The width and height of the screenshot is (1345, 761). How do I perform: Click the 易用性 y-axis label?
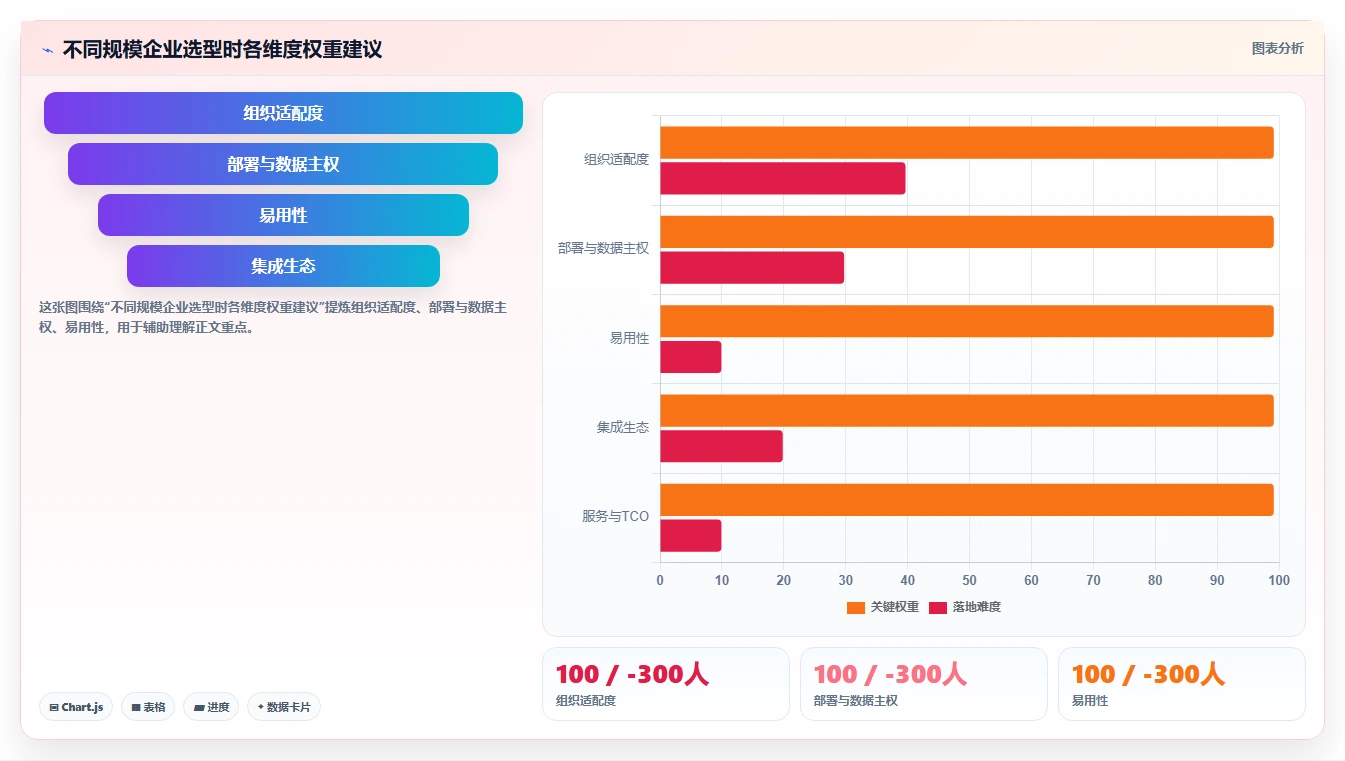[x=630, y=338]
